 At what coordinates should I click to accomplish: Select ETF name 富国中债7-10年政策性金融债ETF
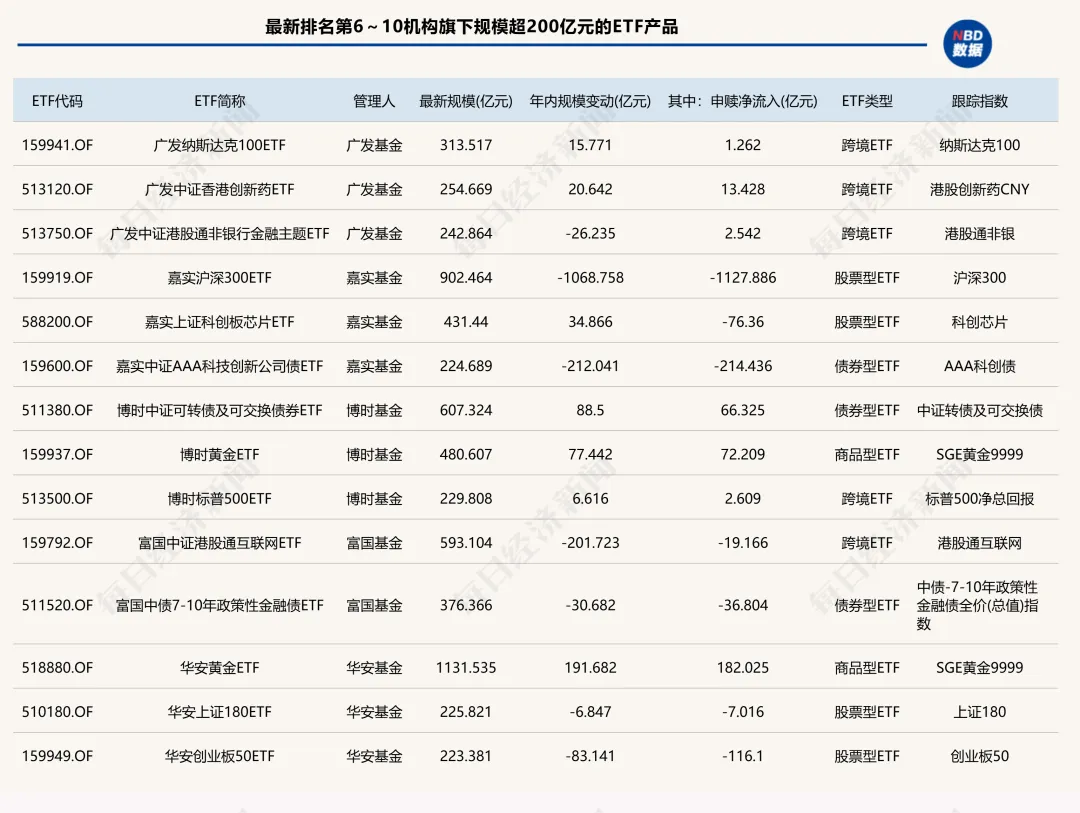click(x=220, y=605)
